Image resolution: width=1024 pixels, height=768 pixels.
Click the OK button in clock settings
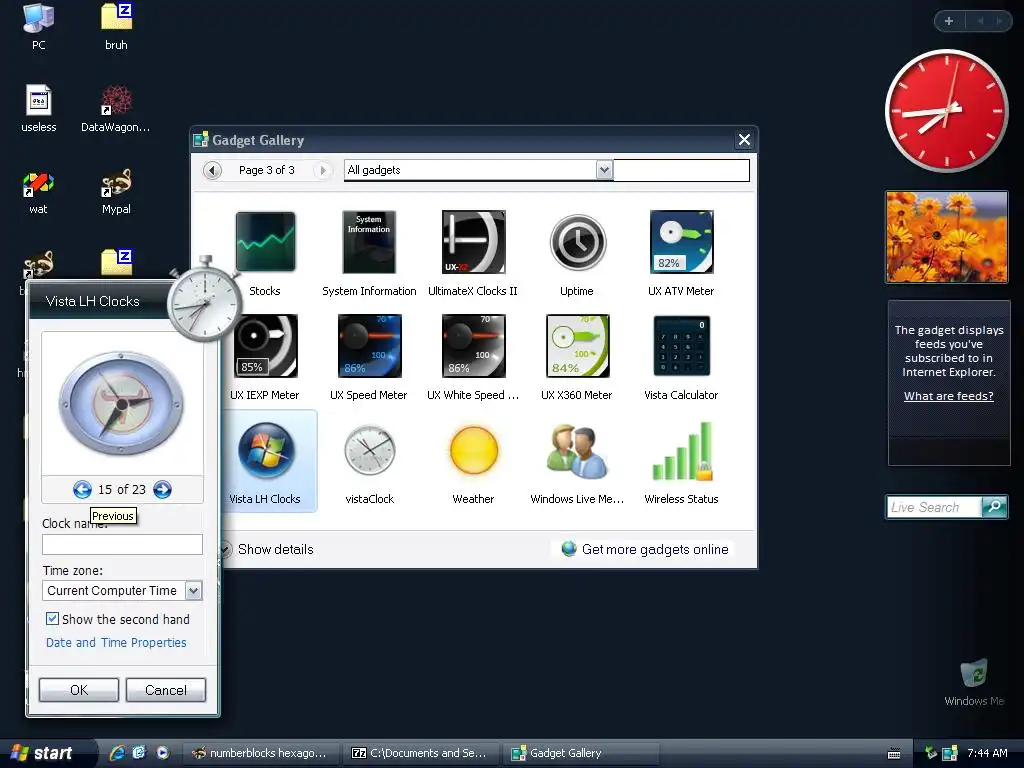tap(79, 690)
